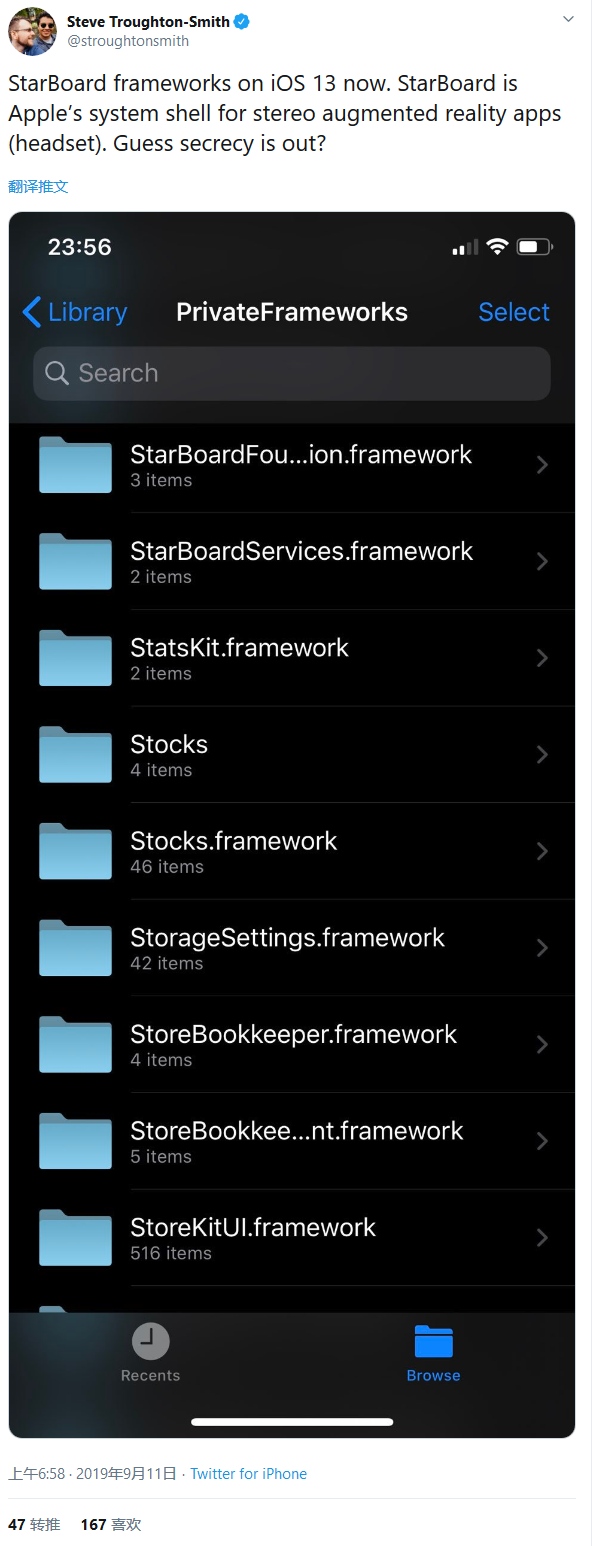Expand the Stocks.framework row chevron
This screenshot has width=594, height=1546.
tap(542, 851)
